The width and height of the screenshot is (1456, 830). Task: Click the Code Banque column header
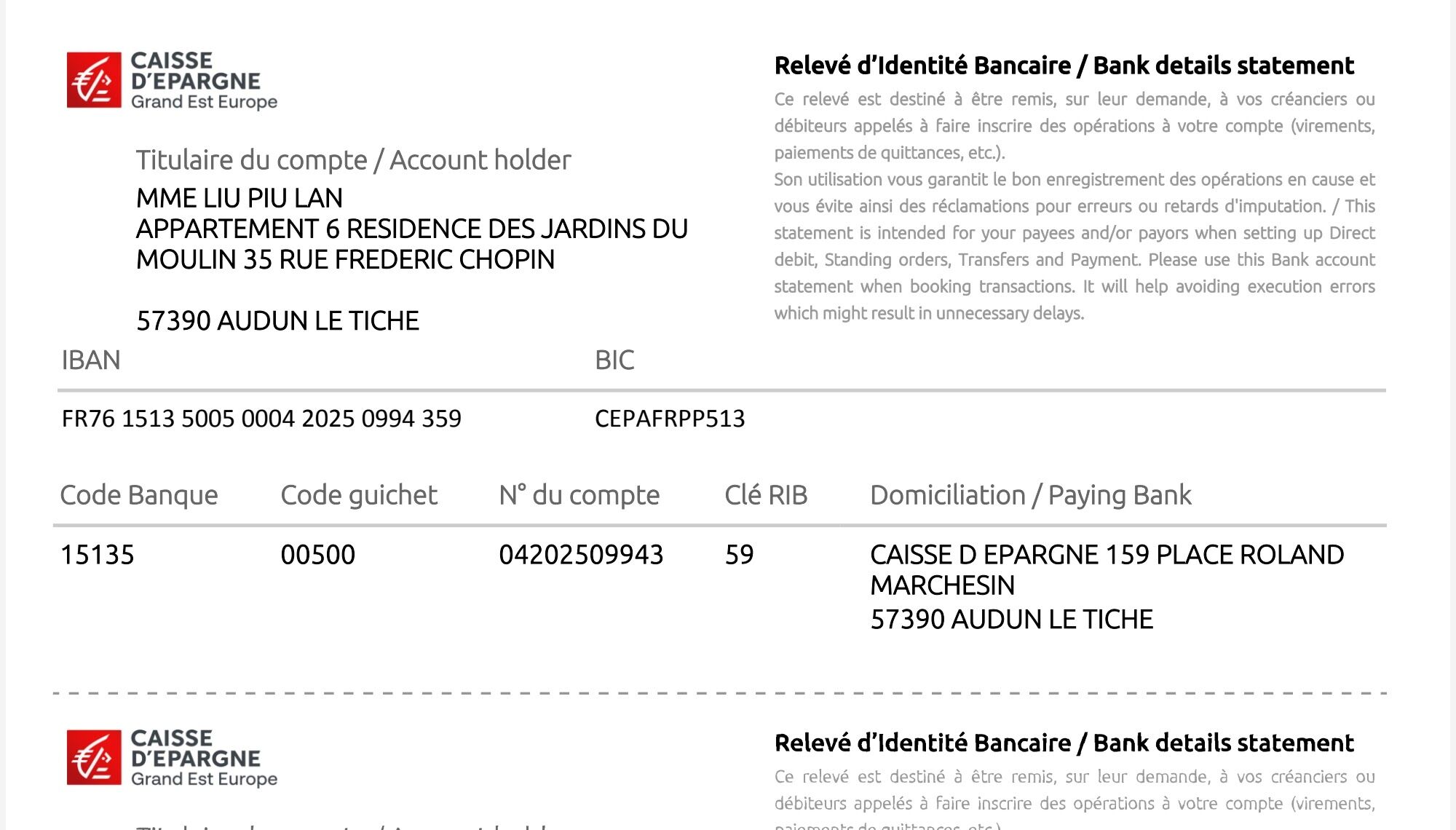[139, 495]
